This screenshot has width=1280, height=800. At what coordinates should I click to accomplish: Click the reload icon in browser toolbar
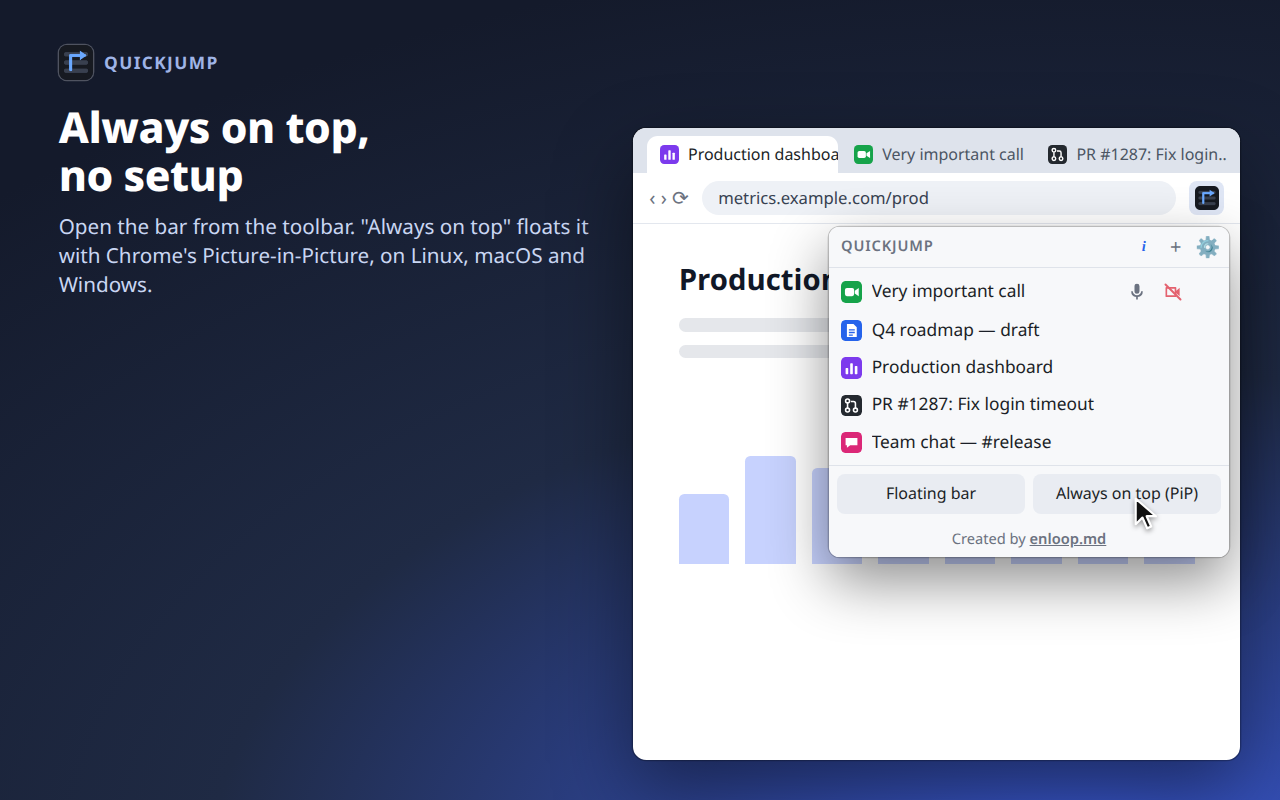pyautogui.click(x=680, y=198)
